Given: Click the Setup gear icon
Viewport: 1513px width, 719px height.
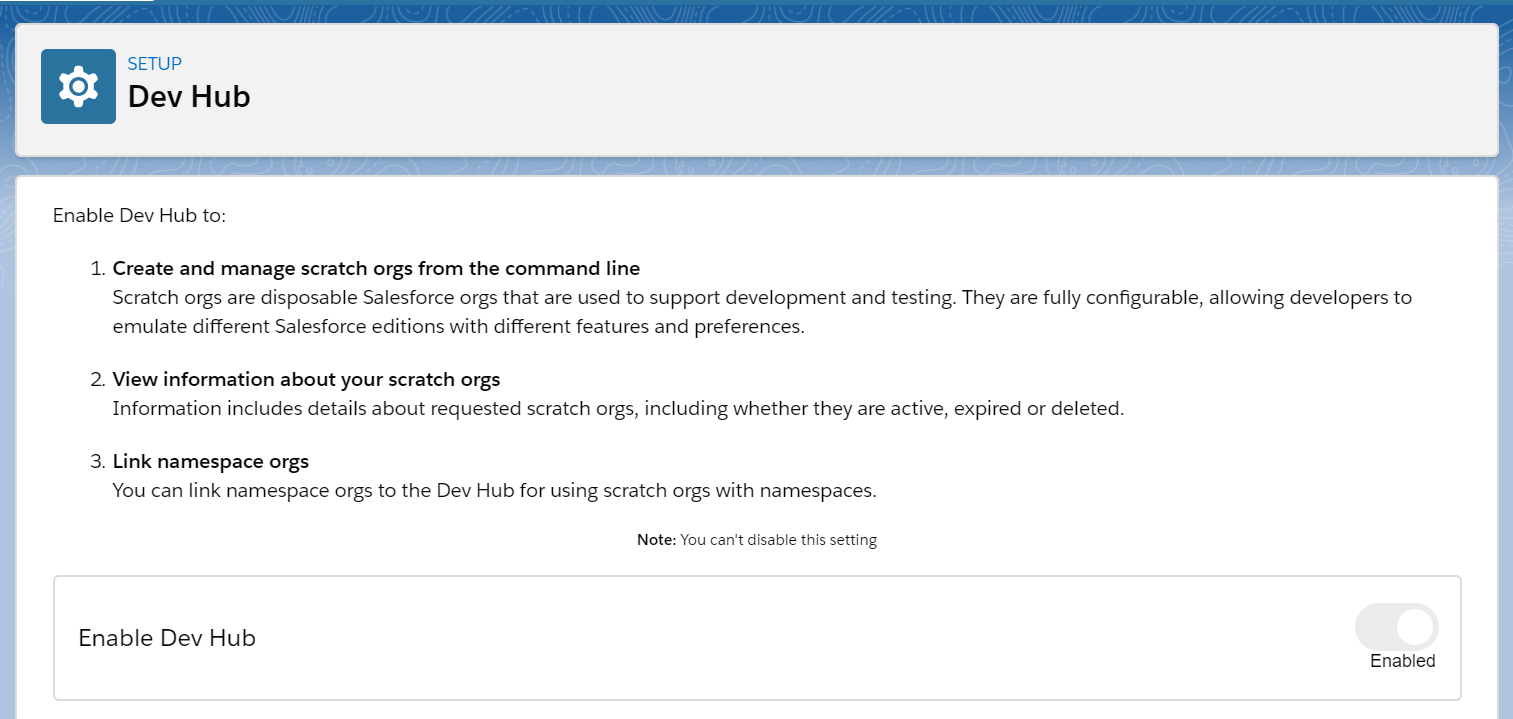Looking at the screenshot, I should pos(78,87).
